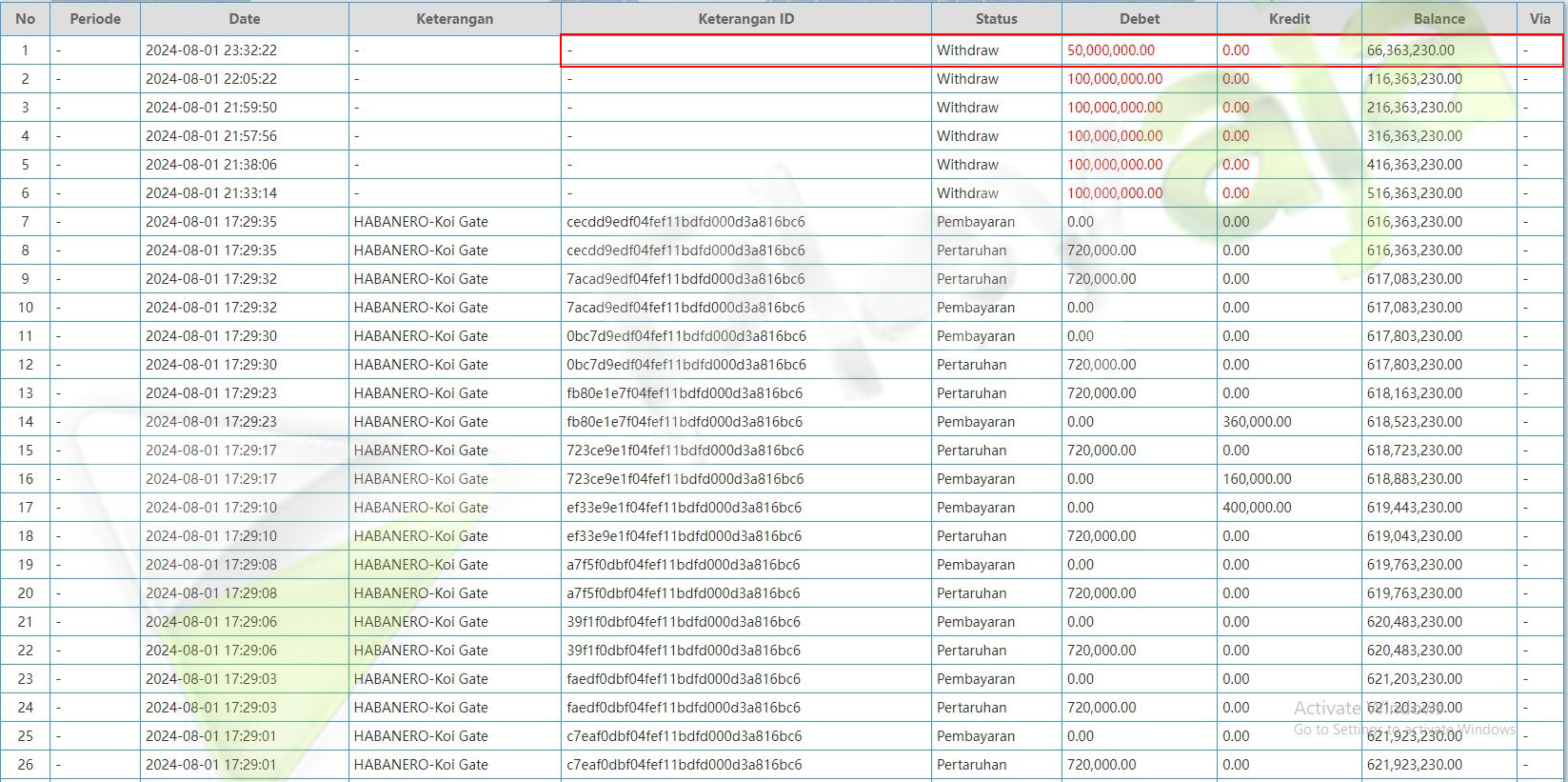Click the 400,000.00 credit cell
The width and height of the screenshot is (1568, 782).
pos(1257,508)
